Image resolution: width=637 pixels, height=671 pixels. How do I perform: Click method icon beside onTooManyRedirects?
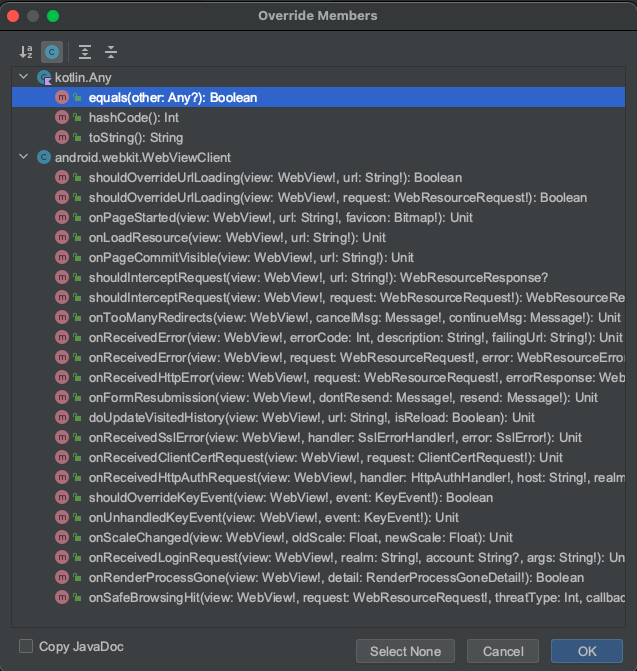62,318
